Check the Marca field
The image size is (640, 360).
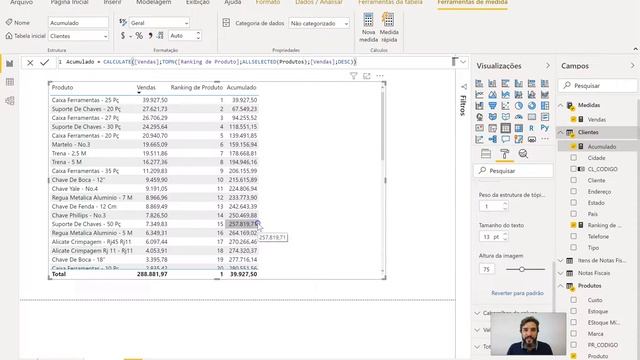(573, 333)
